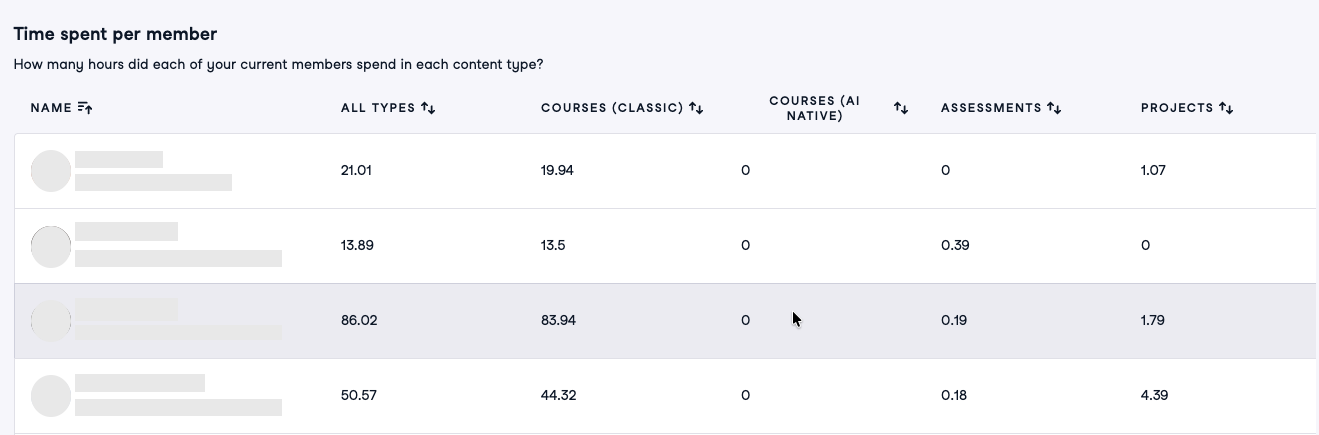Toggle Courses (AI Native) sort arrows
This screenshot has height=435, width=1319.
[x=901, y=108]
